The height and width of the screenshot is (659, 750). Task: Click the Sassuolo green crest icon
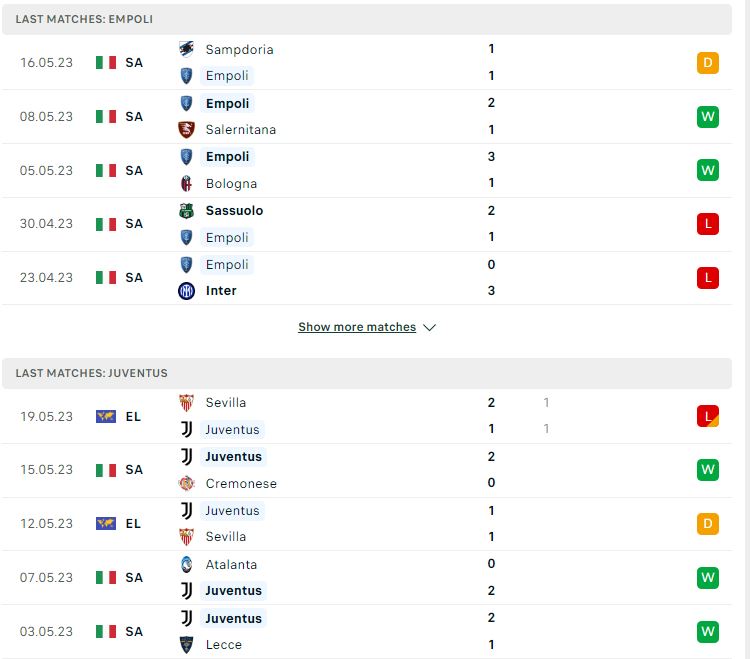click(186, 210)
